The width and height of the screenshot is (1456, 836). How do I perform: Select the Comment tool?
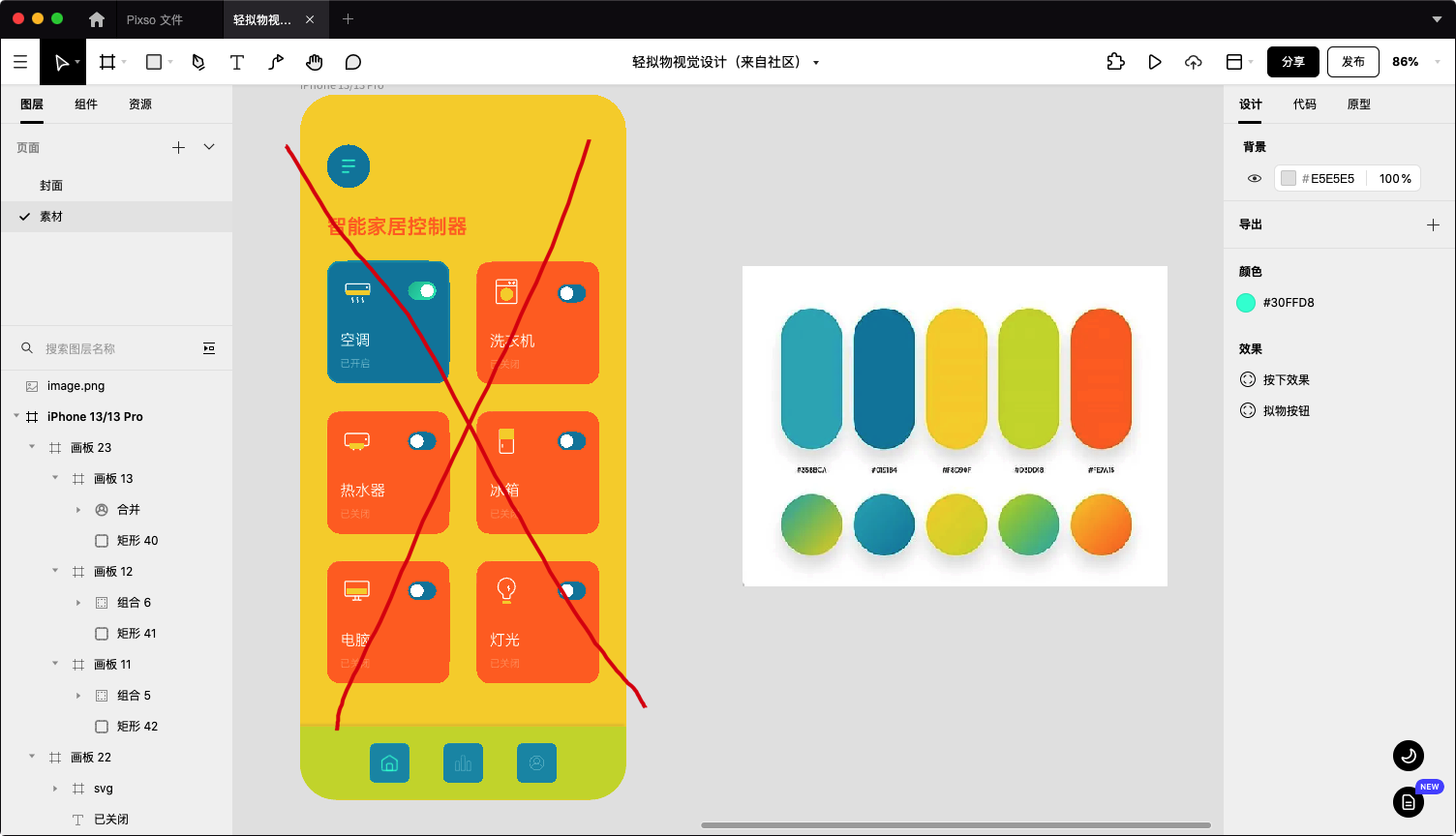pyautogui.click(x=353, y=62)
